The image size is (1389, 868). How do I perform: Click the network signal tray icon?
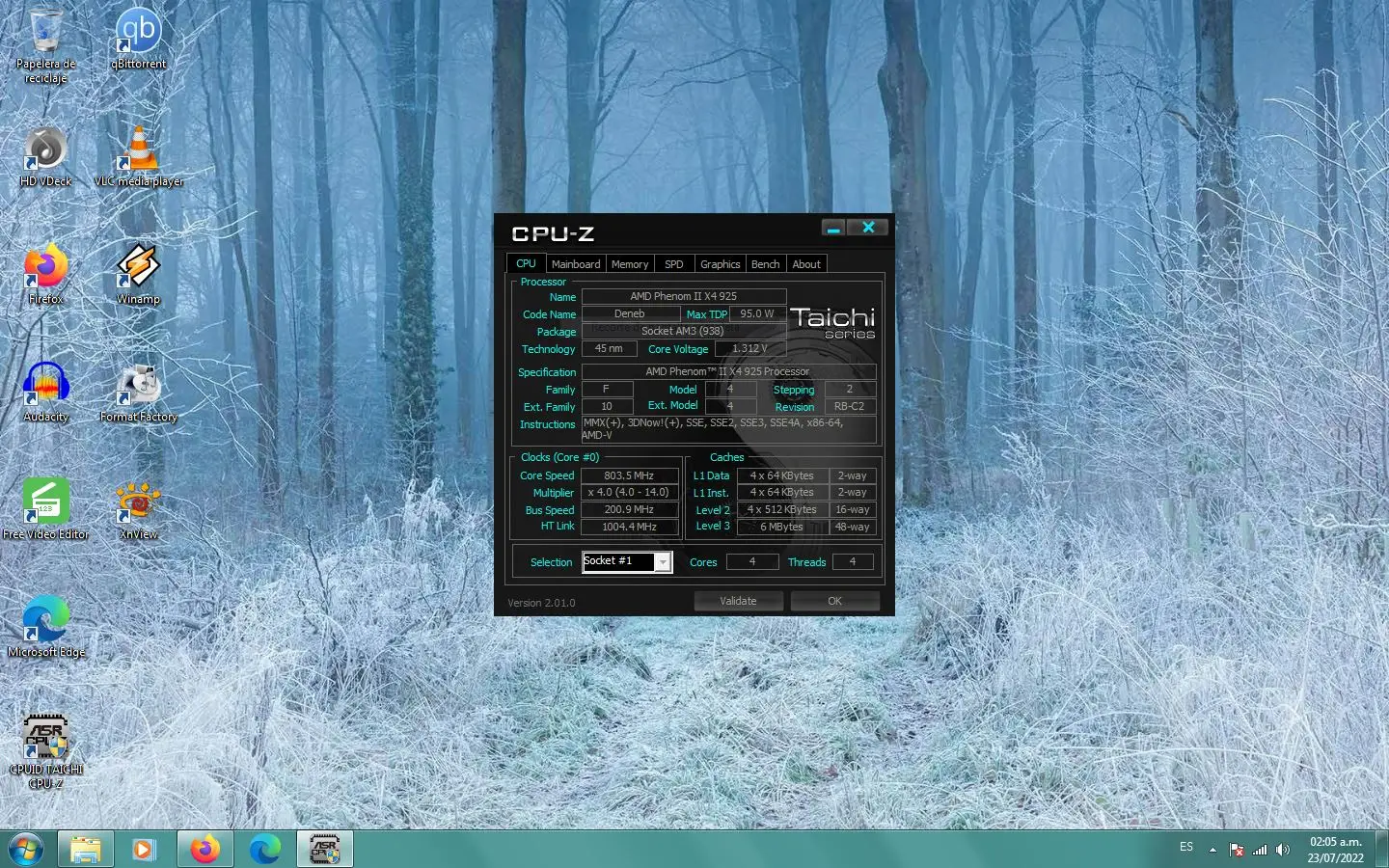coord(1260,850)
